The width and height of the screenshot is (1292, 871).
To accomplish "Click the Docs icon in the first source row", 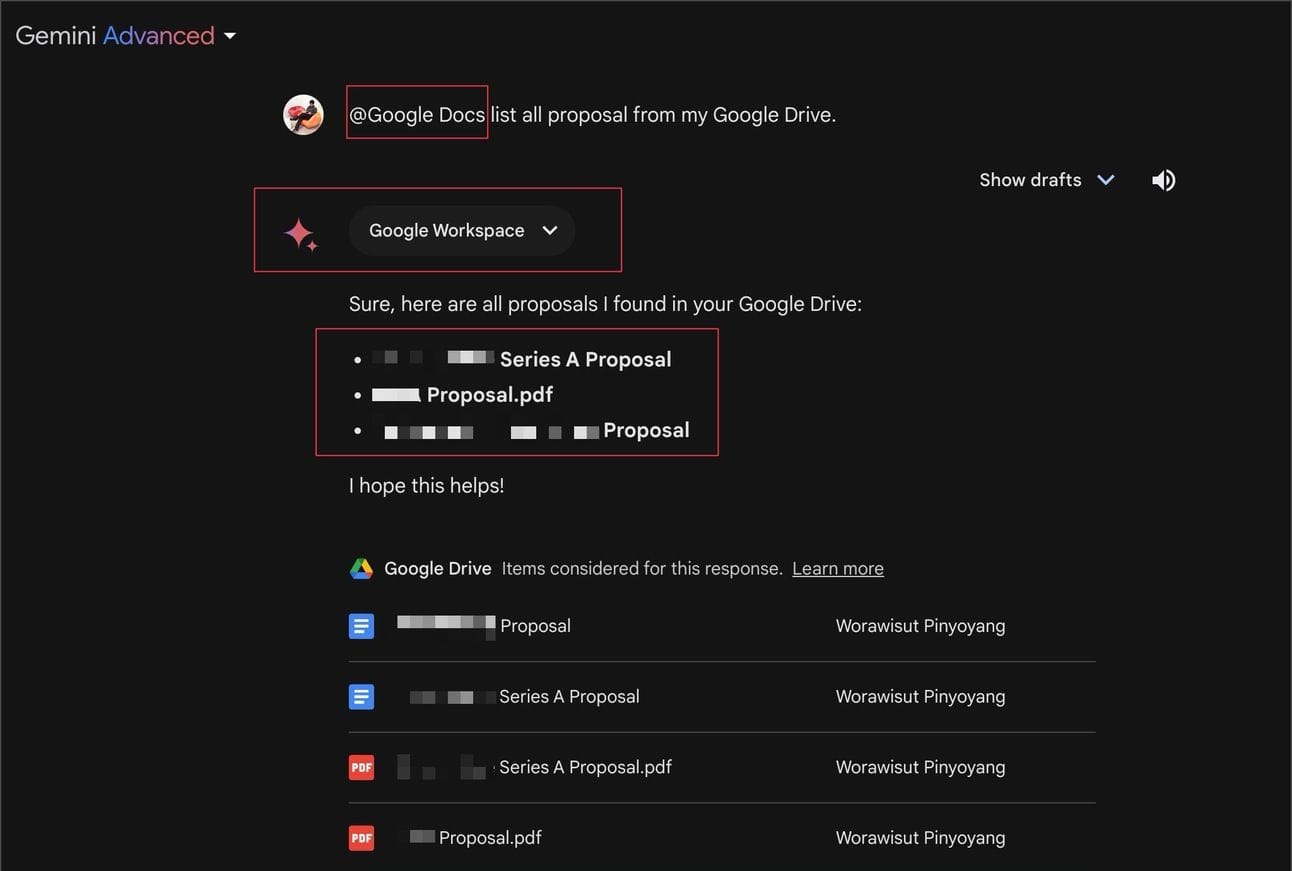I will pyautogui.click(x=361, y=627).
